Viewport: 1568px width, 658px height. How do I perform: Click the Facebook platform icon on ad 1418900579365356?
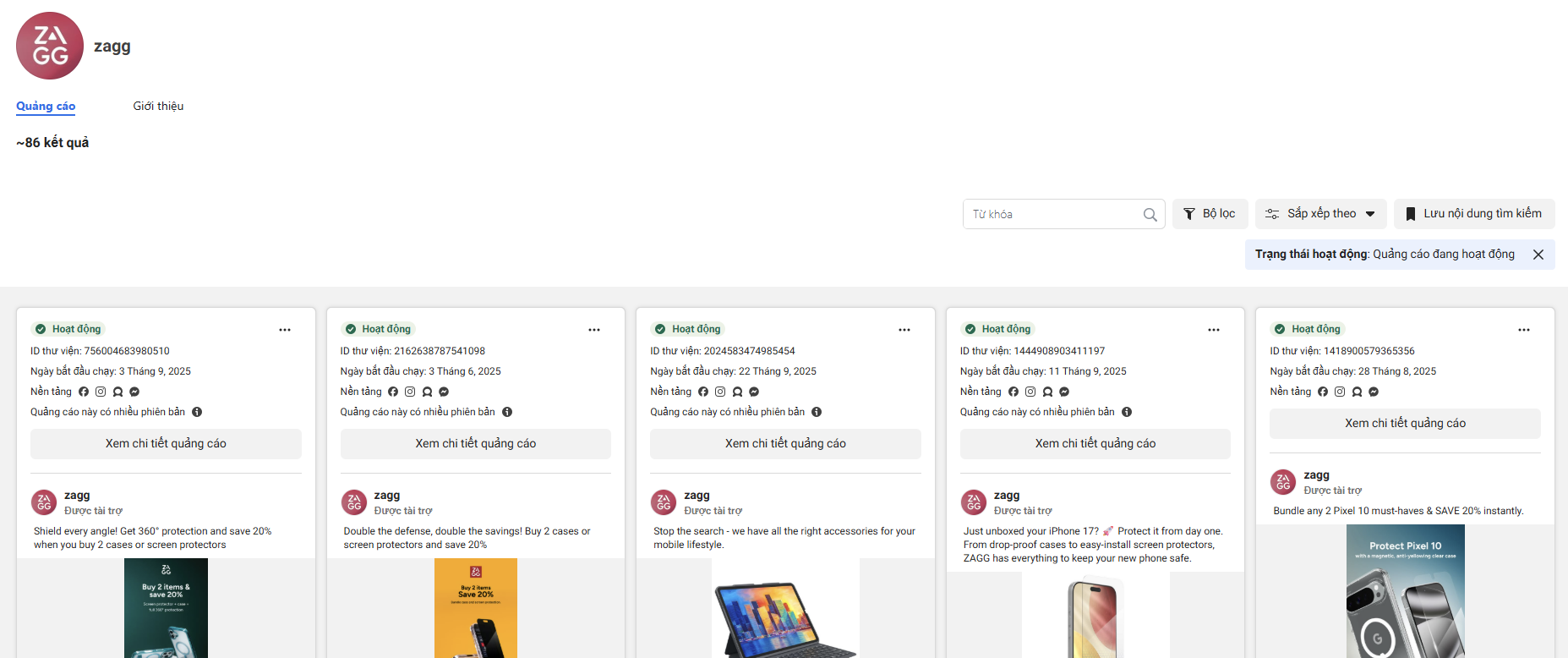[1323, 392]
